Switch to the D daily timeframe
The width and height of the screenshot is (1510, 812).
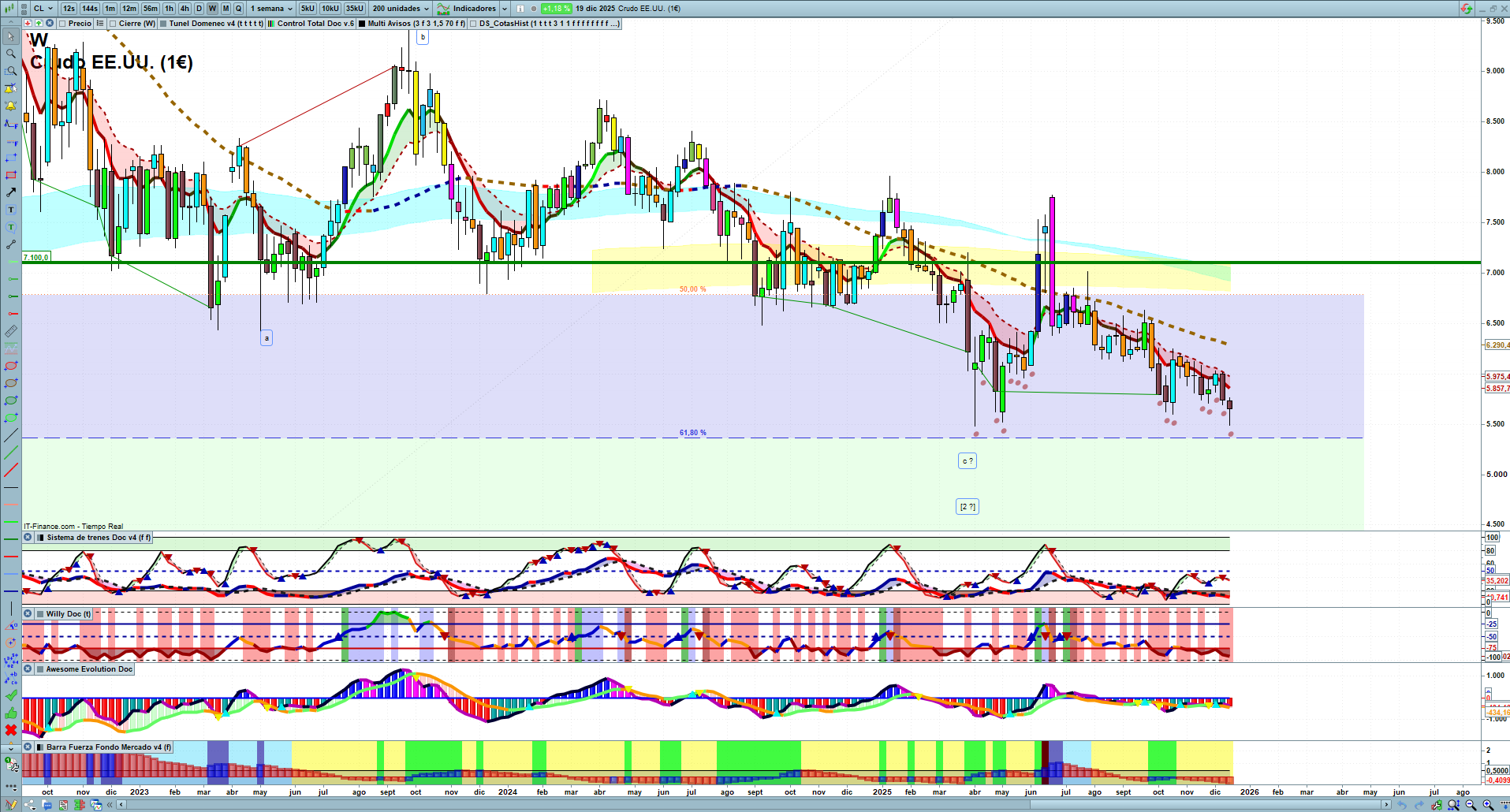pos(199,9)
